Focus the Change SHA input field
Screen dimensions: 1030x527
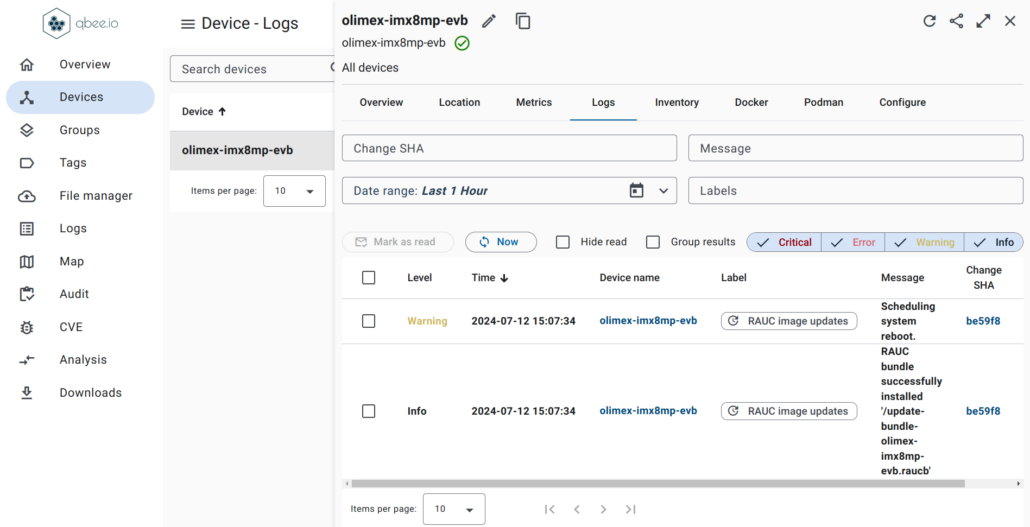coord(509,149)
